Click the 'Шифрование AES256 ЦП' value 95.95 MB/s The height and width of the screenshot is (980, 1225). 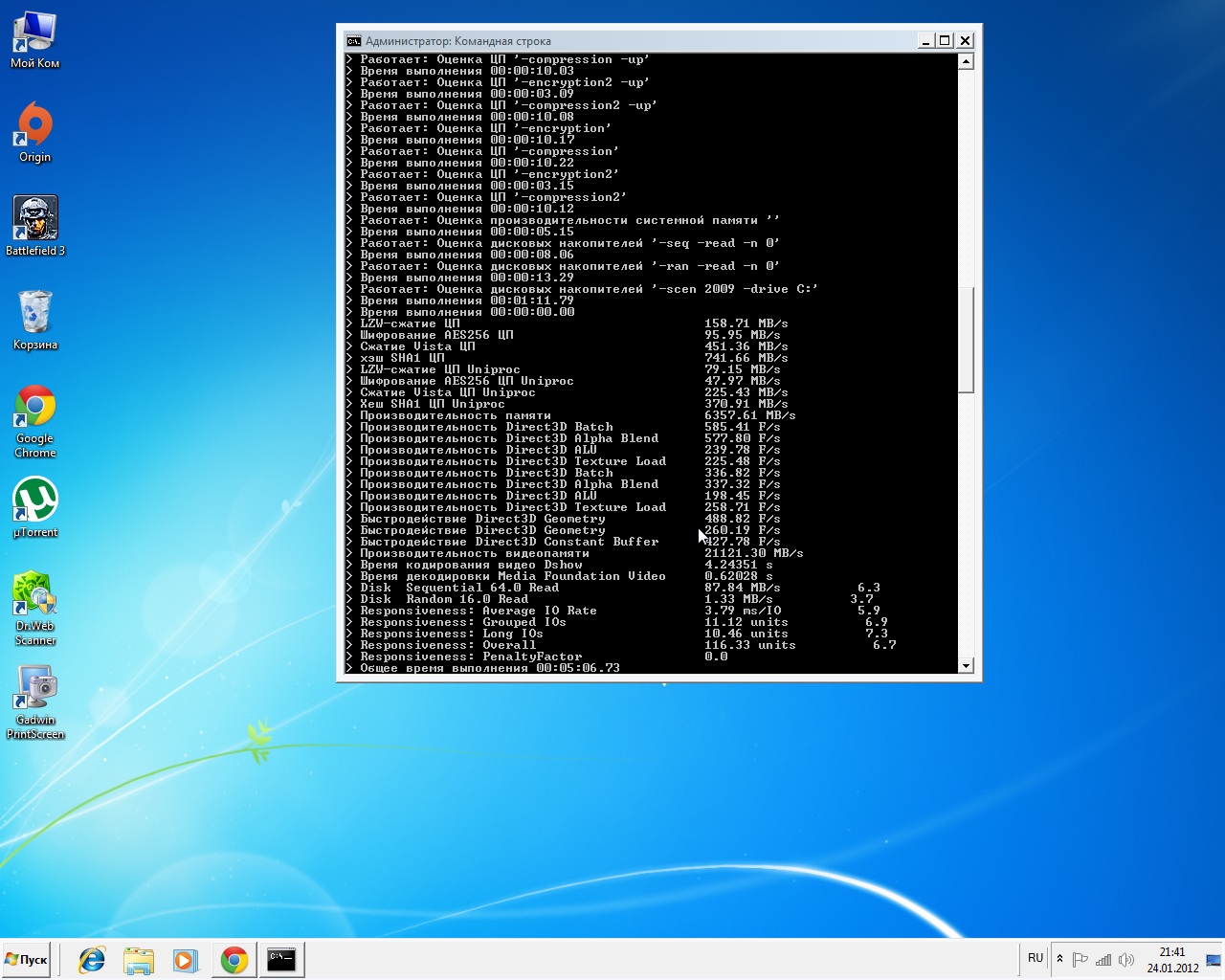click(742, 335)
